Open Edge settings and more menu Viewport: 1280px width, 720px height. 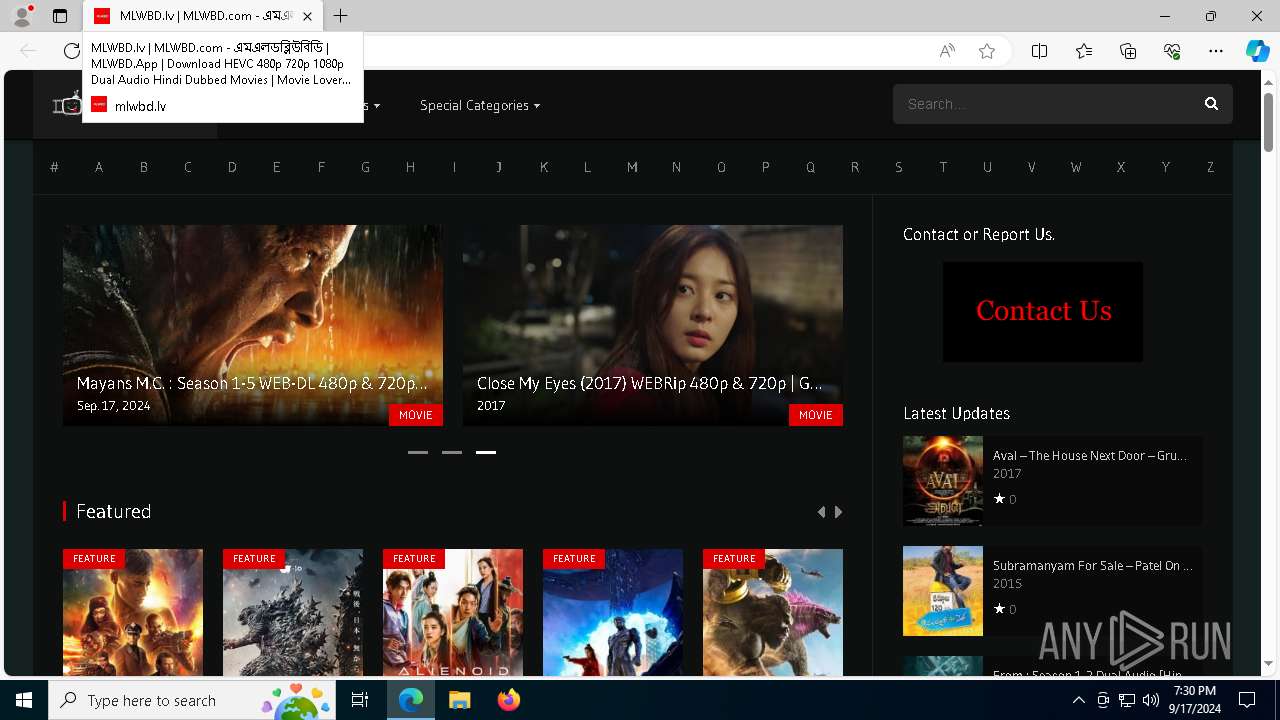(x=1216, y=51)
